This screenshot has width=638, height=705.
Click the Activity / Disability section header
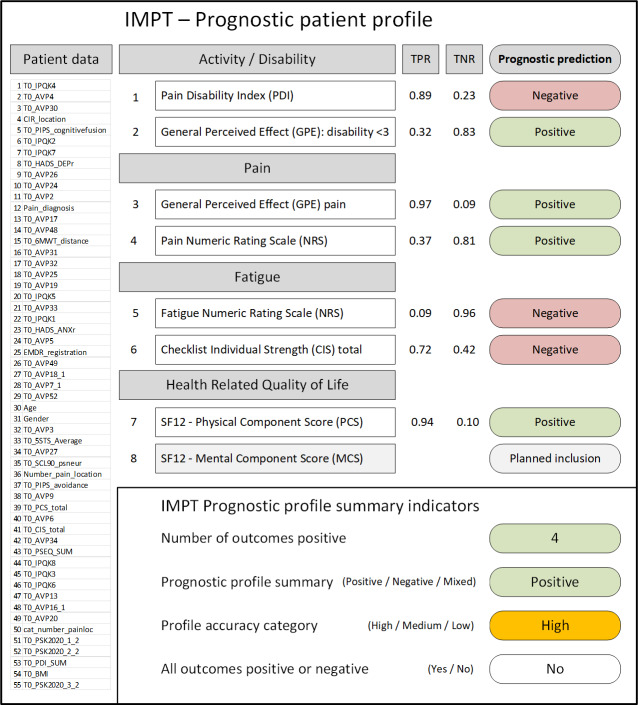[258, 59]
